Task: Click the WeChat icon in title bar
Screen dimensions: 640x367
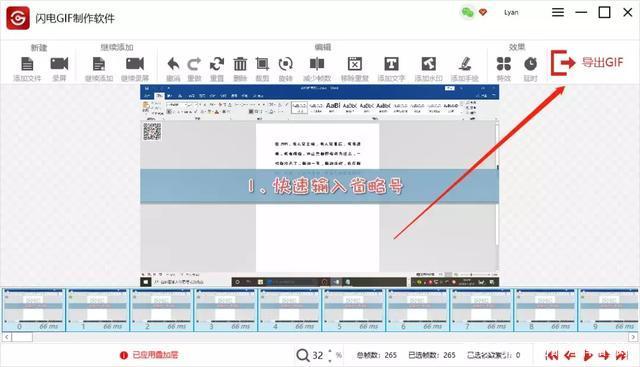Action: click(x=467, y=12)
